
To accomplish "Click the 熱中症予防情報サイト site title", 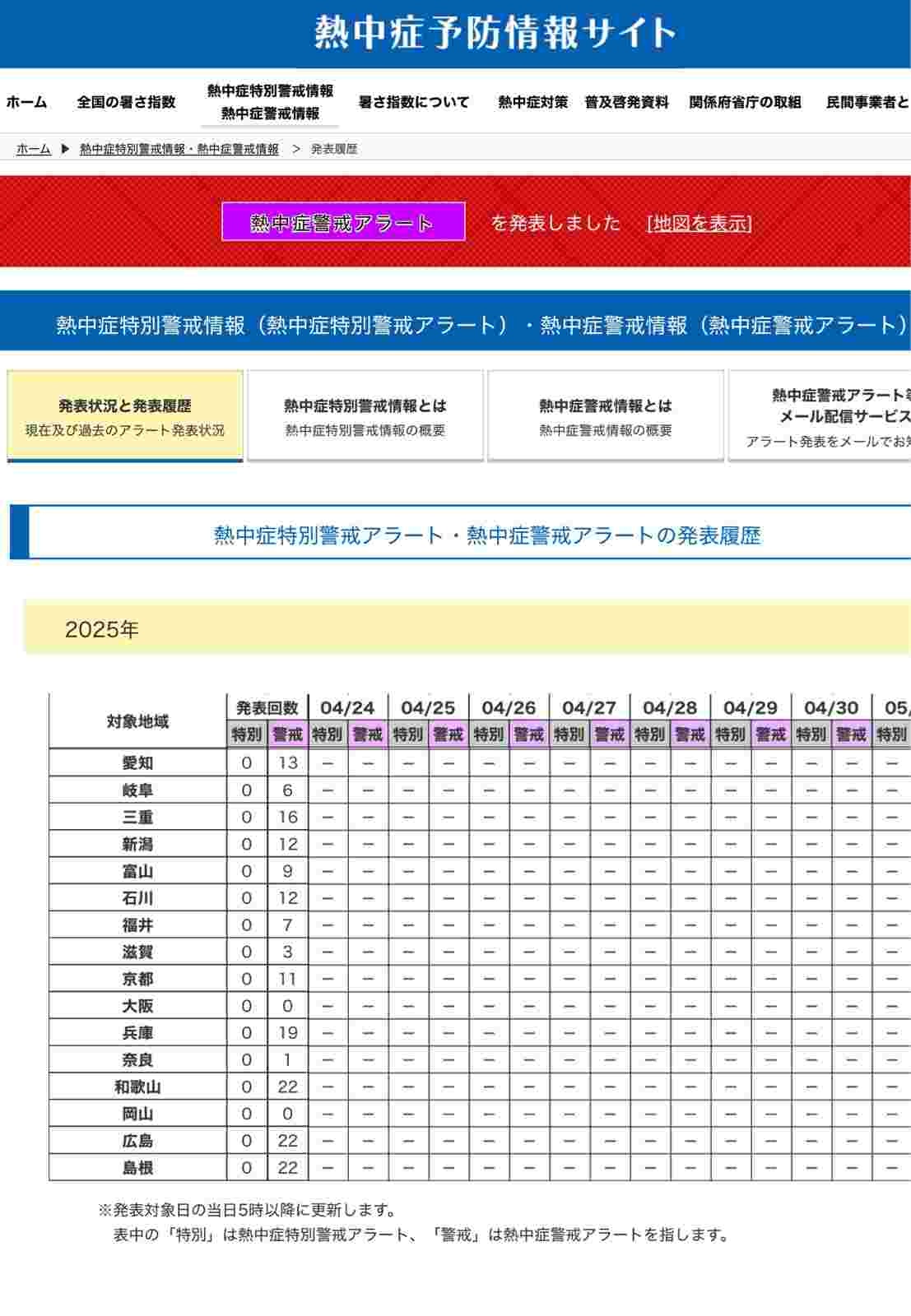I will (495, 33).
